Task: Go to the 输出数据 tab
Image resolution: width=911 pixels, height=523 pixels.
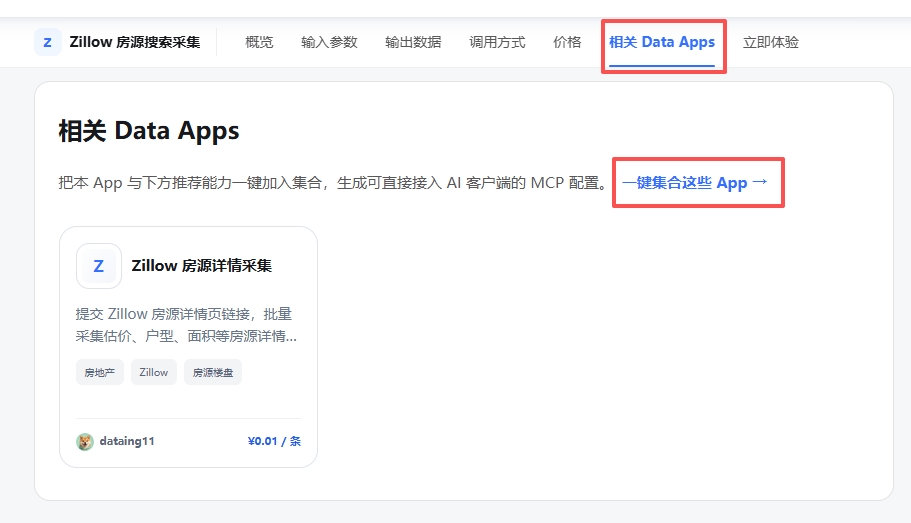Action: click(x=413, y=42)
